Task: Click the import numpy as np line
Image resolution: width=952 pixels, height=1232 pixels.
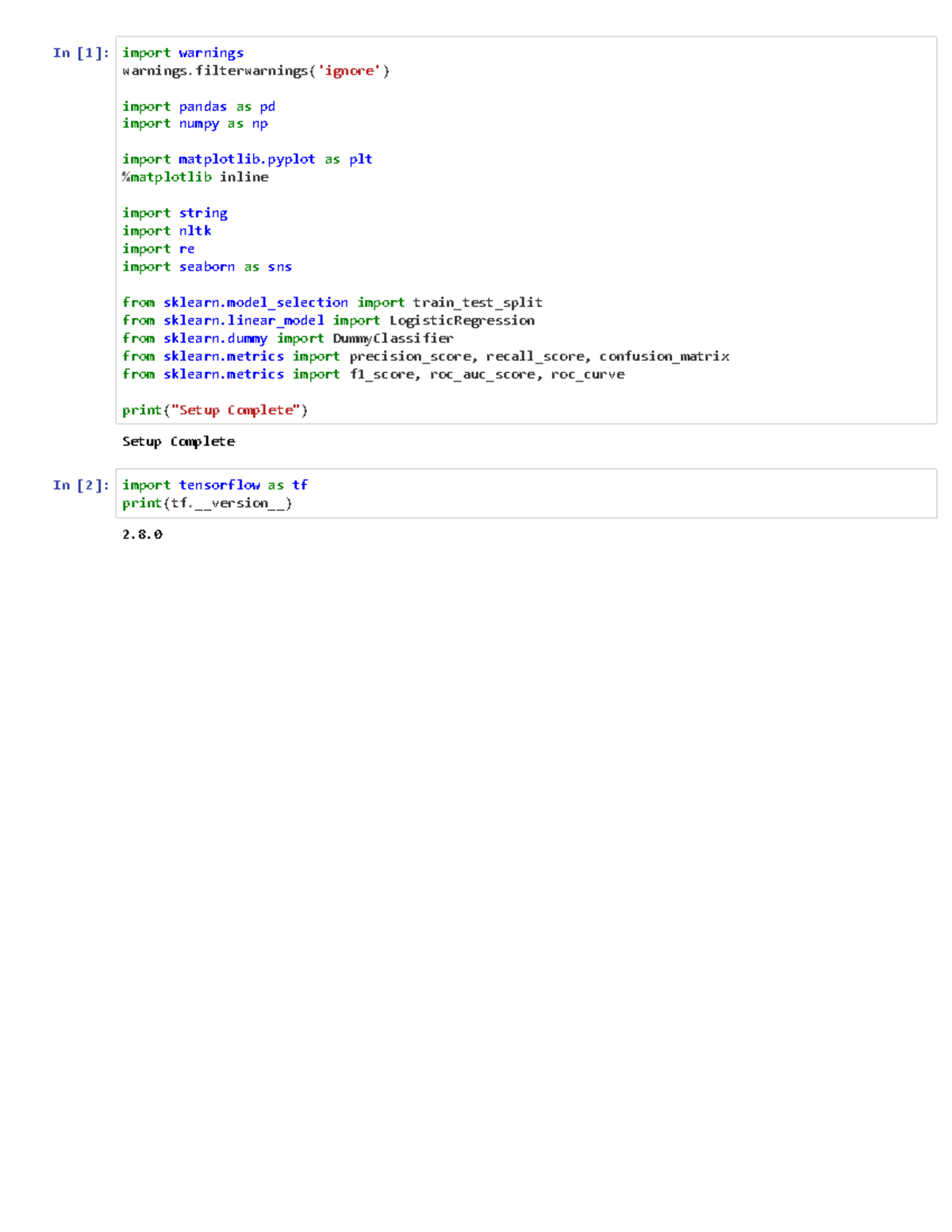Action: 195,124
